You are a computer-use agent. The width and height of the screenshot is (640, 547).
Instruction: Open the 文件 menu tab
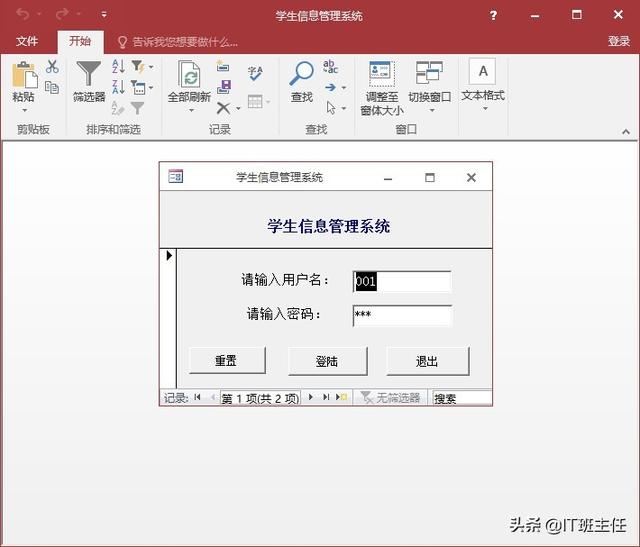pyautogui.click(x=27, y=41)
